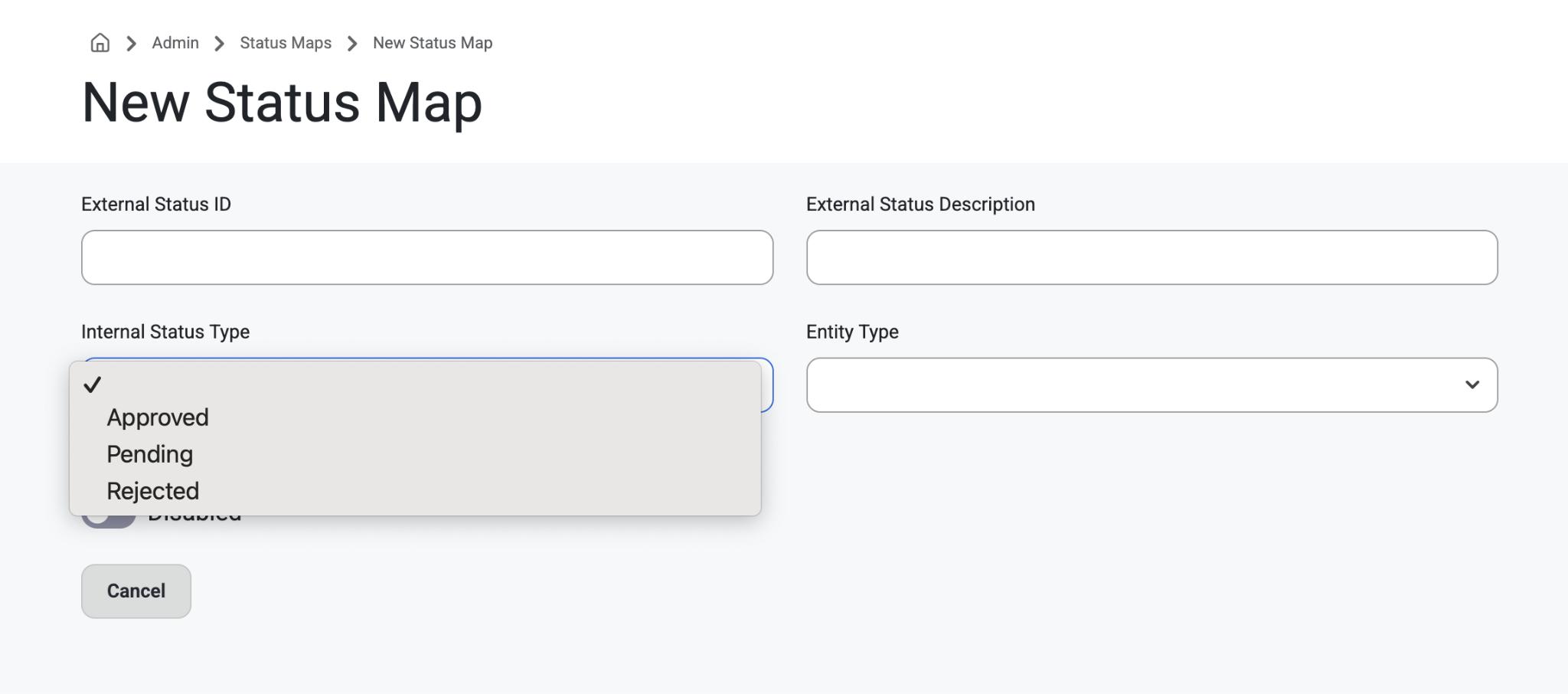1568x694 pixels.
Task: Go to the home page icon
Action: [x=100, y=43]
